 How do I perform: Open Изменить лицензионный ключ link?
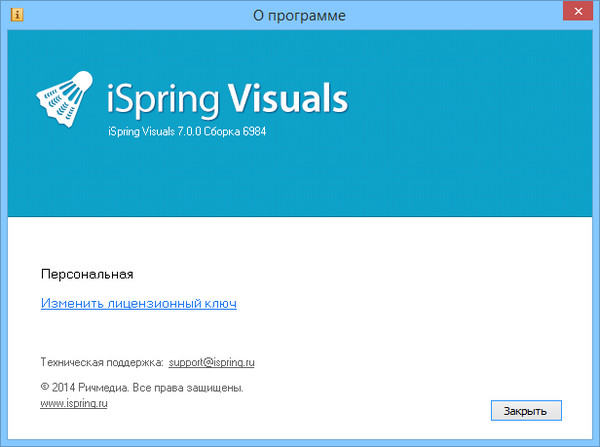tap(139, 303)
